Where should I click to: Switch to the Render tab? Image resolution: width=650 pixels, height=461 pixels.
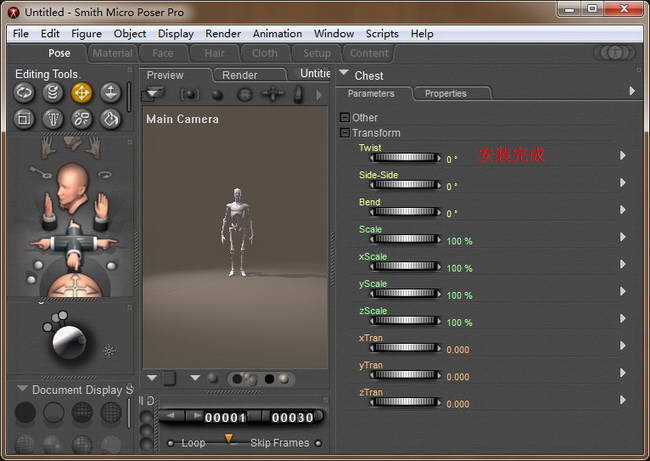point(239,75)
